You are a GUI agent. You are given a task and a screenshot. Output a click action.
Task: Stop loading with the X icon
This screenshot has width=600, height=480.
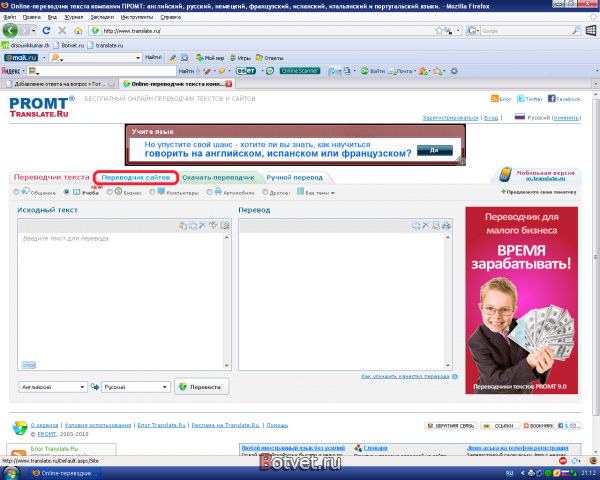tap(62, 31)
